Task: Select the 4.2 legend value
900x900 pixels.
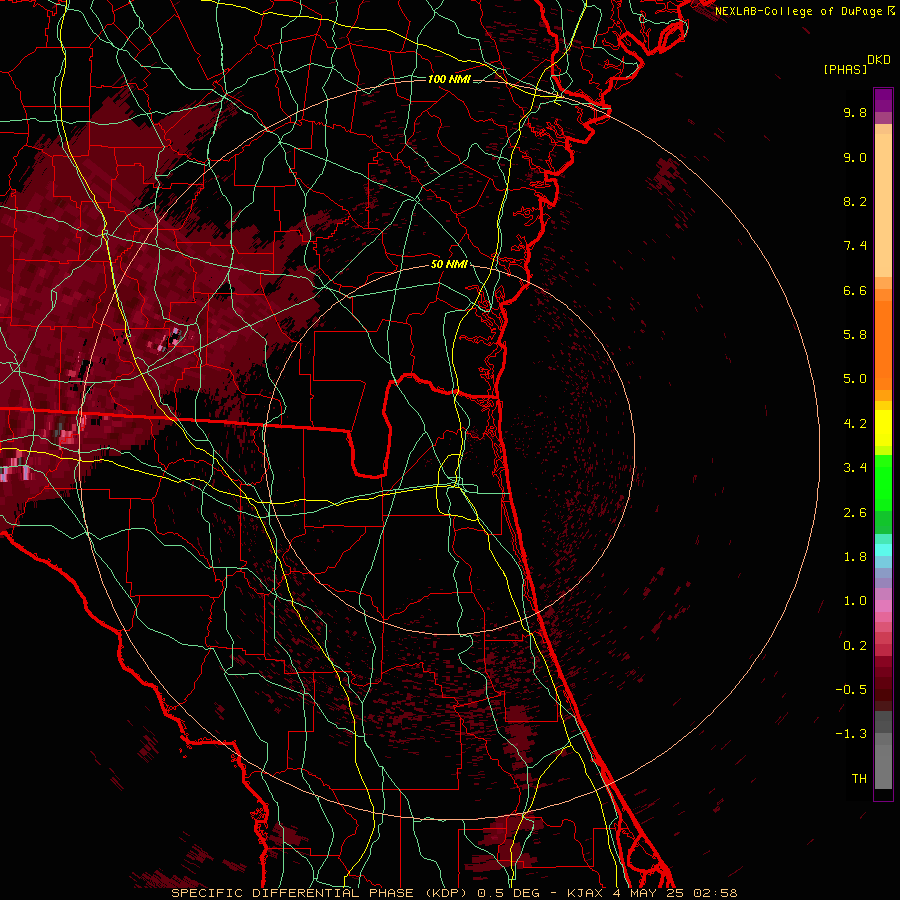Action: click(855, 424)
